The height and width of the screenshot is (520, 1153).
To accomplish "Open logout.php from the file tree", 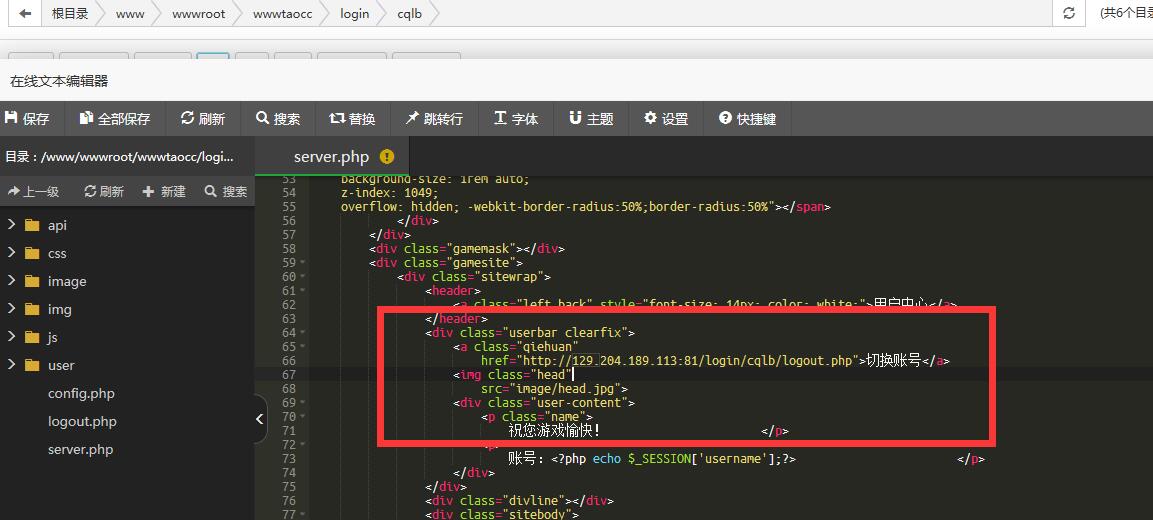I will [82, 421].
